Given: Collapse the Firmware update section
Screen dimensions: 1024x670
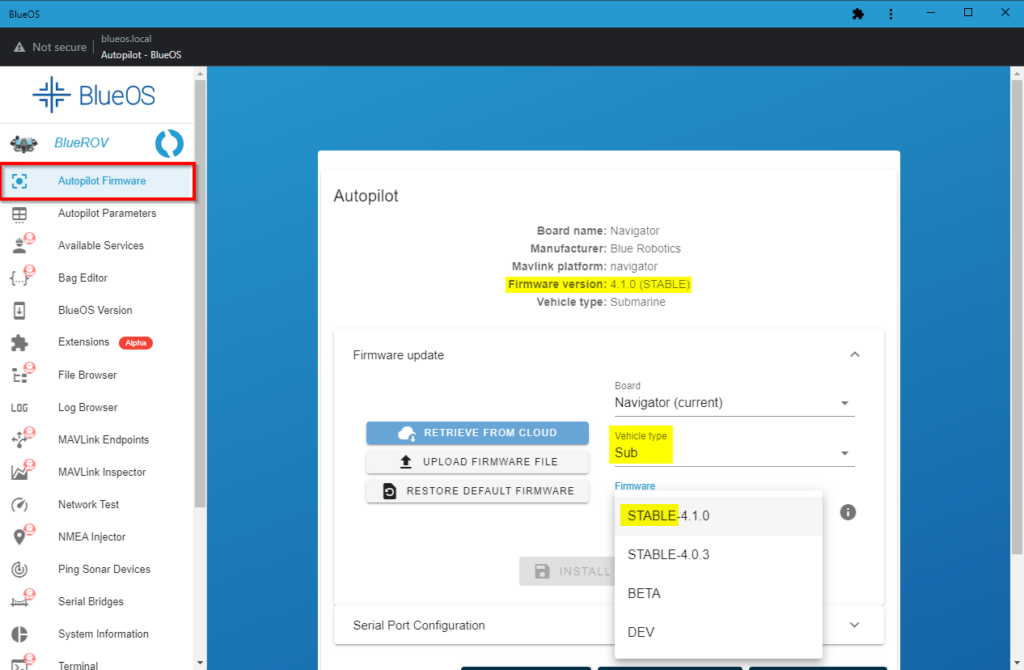Looking at the screenshot, I should pyautogui.click(x=854, y=354).
